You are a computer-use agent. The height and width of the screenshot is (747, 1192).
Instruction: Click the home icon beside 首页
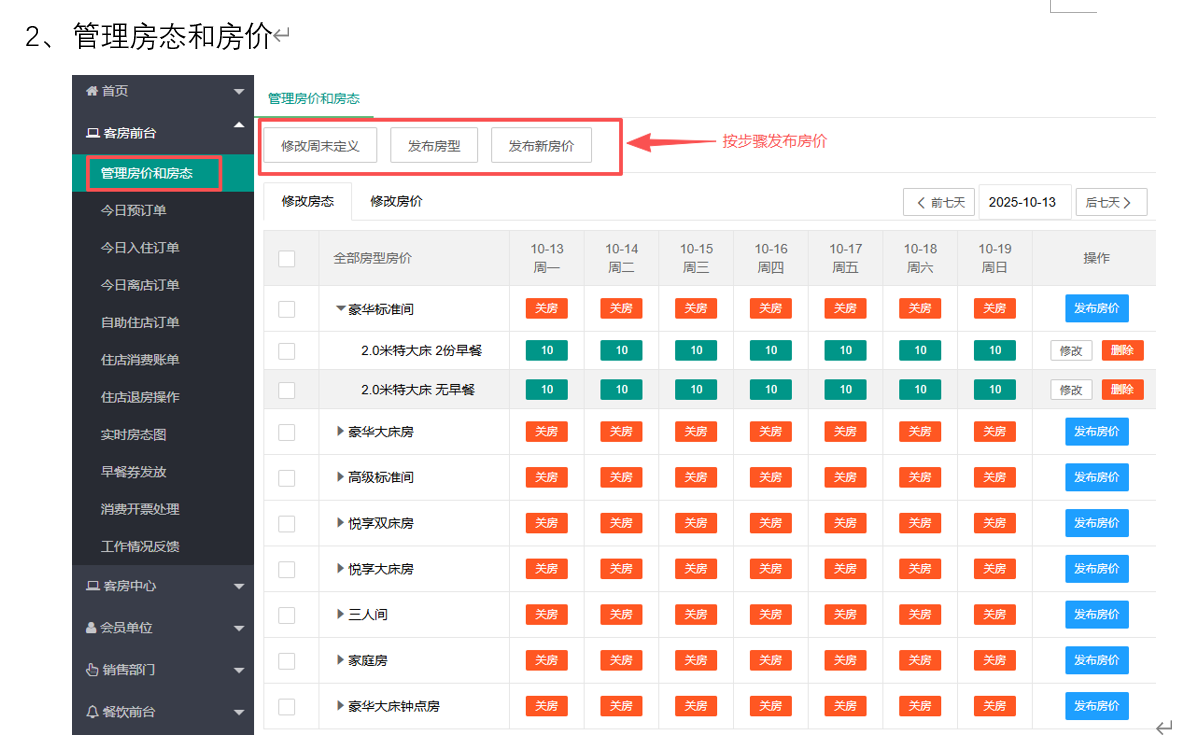point(93,91)
